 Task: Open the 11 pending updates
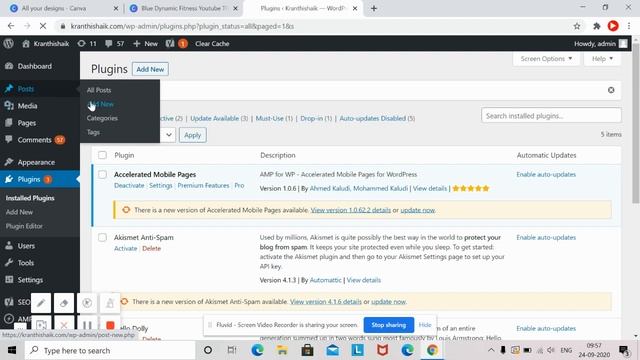(87, 43)
